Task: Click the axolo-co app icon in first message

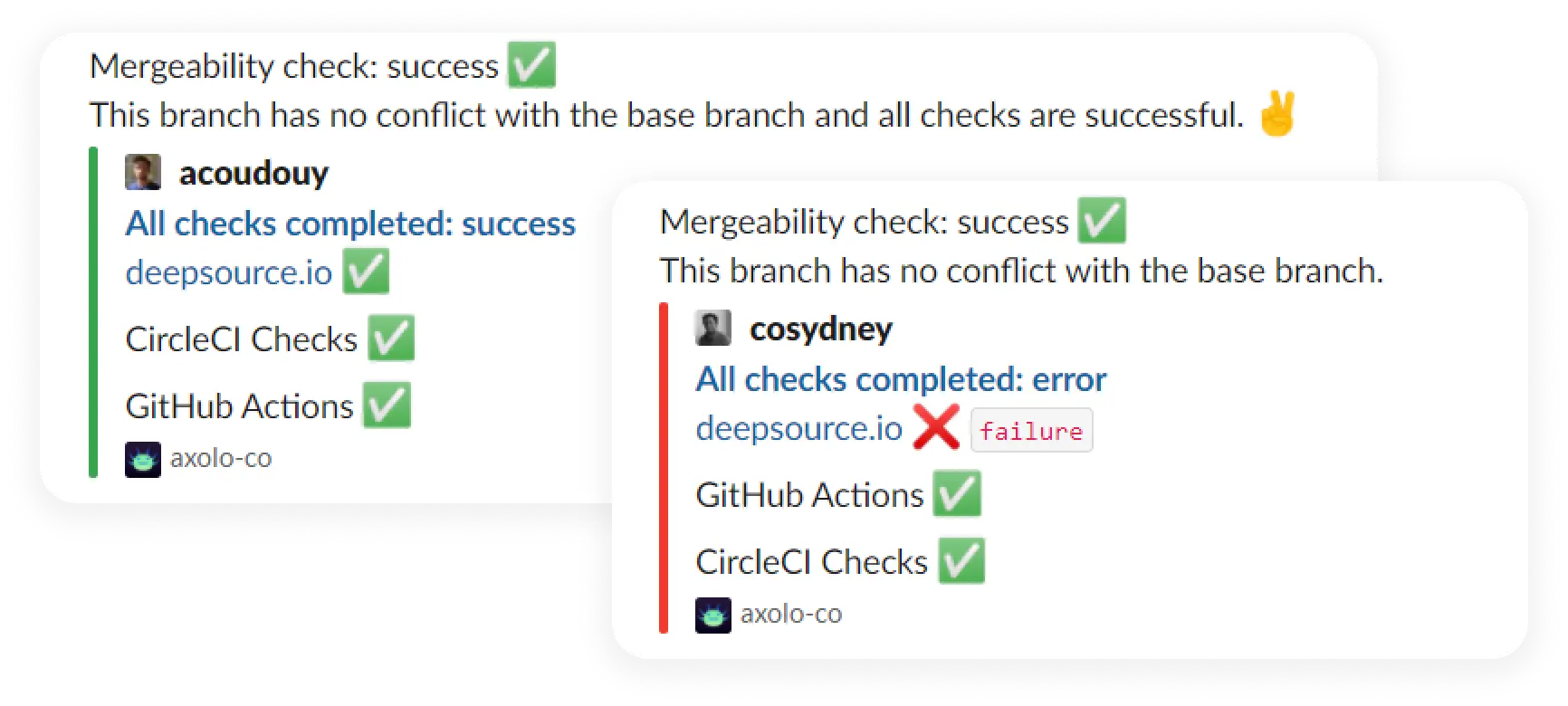Action: click(x=141, y=459)
